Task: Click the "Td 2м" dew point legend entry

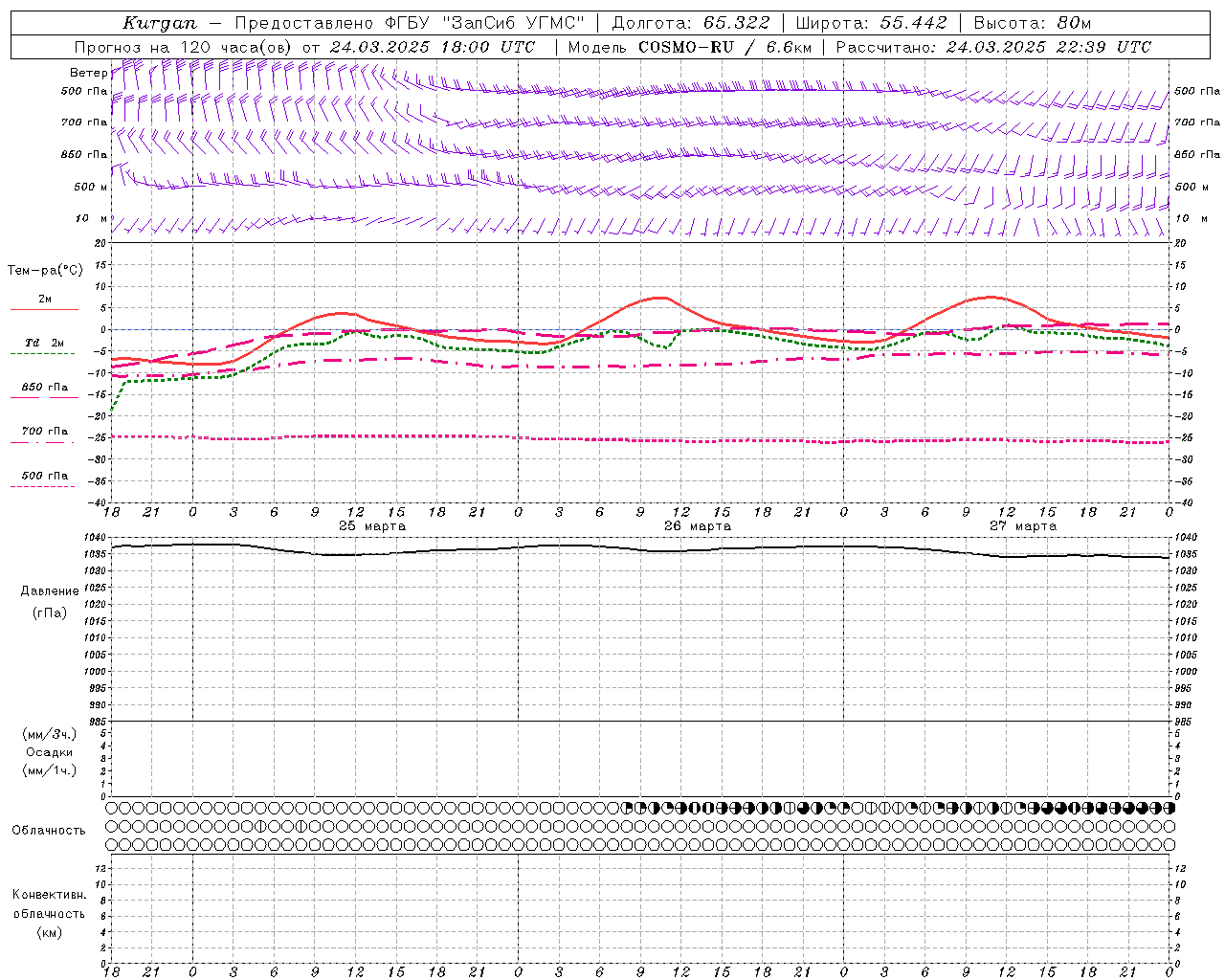Action: 45,343
